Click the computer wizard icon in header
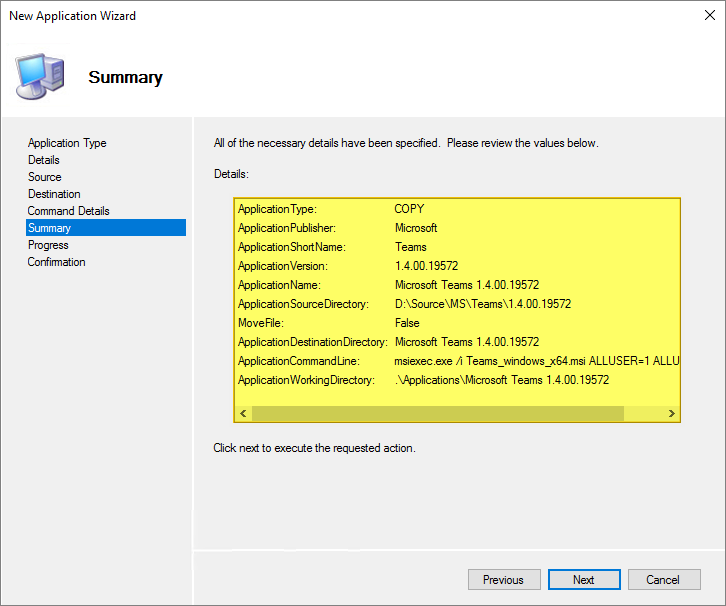The width and height of the screenshot is (726, 606). point(41,75)
